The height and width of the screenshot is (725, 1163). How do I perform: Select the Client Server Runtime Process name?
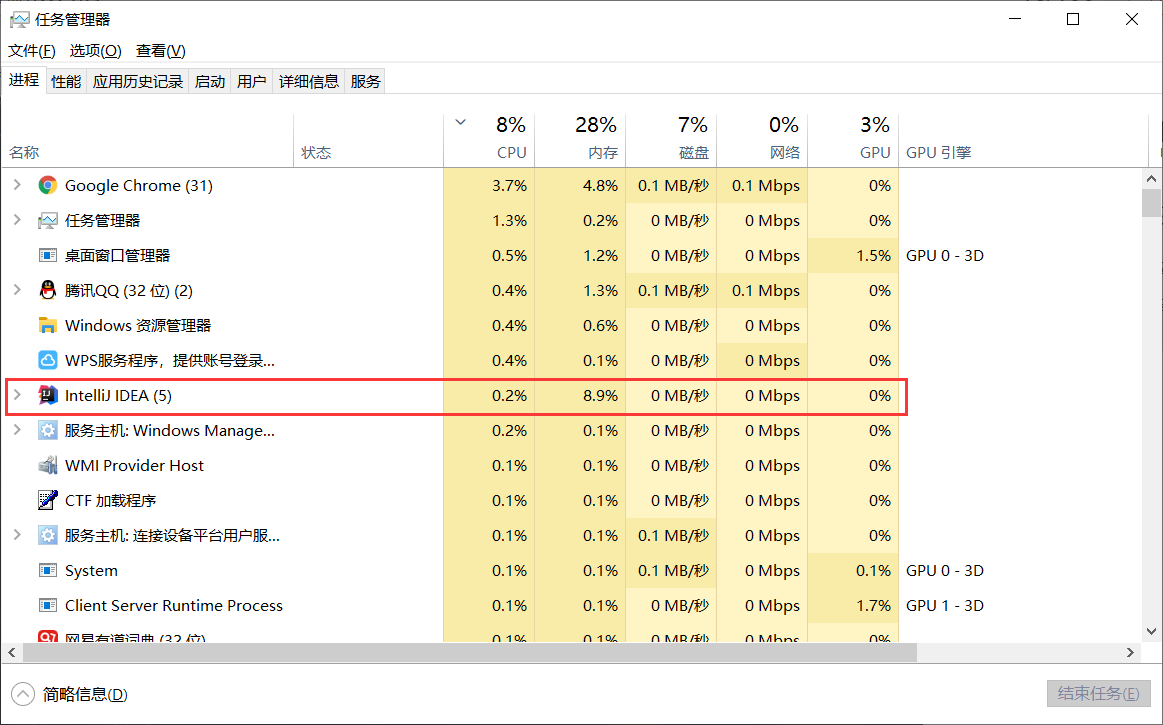tap(174, 606)
